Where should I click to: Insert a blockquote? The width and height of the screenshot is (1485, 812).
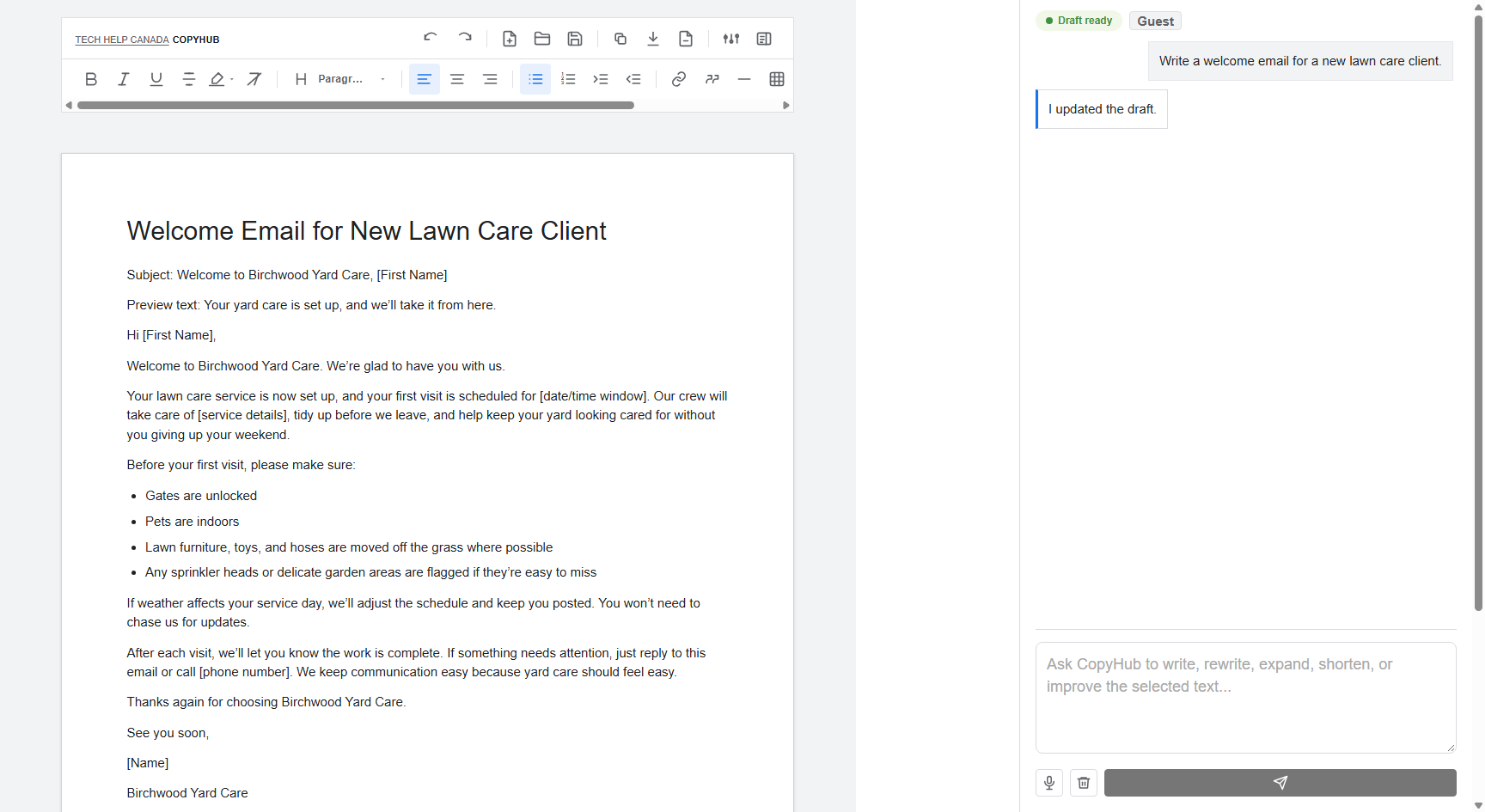[x=712, y=79]
